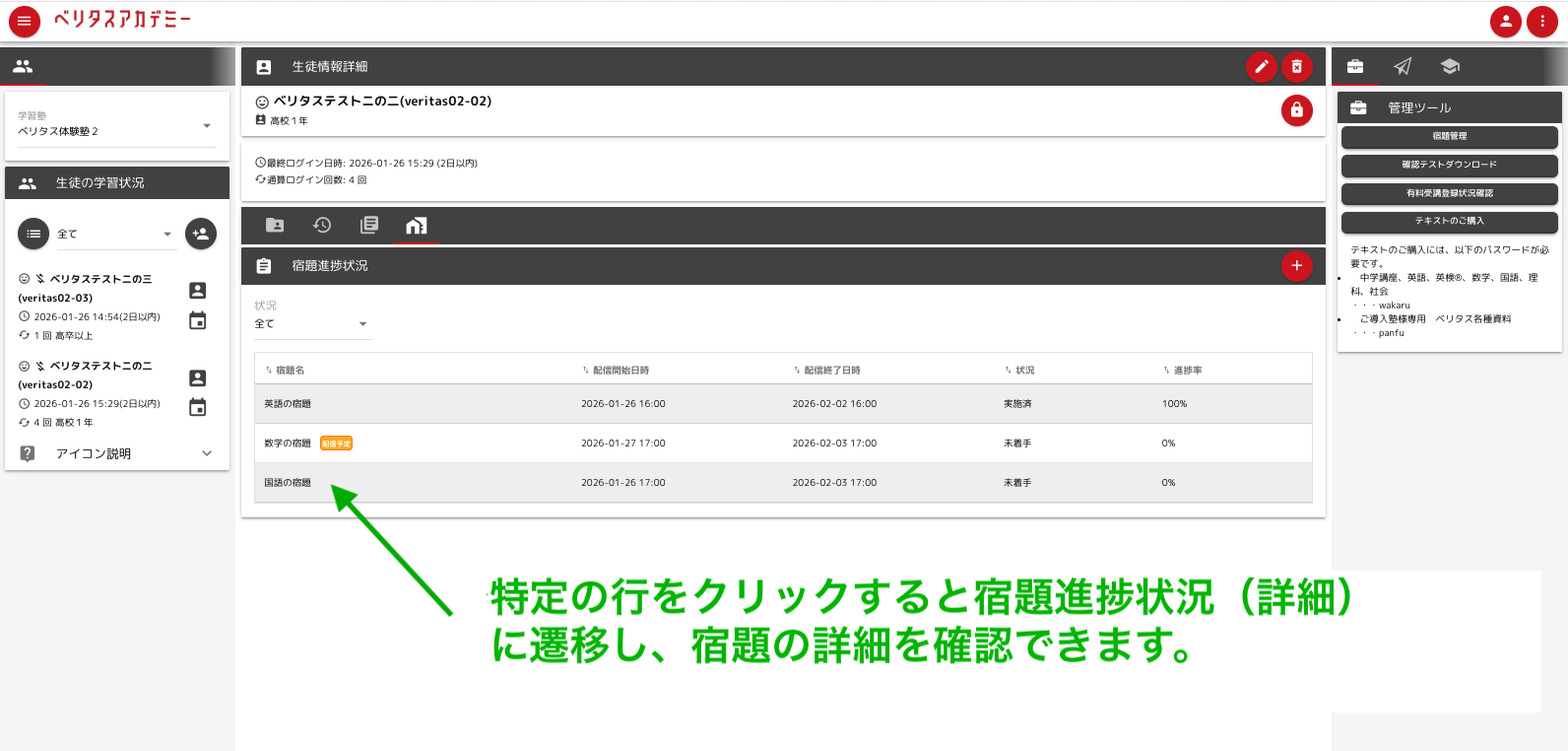Open the 国語の宿題 row

783,483
